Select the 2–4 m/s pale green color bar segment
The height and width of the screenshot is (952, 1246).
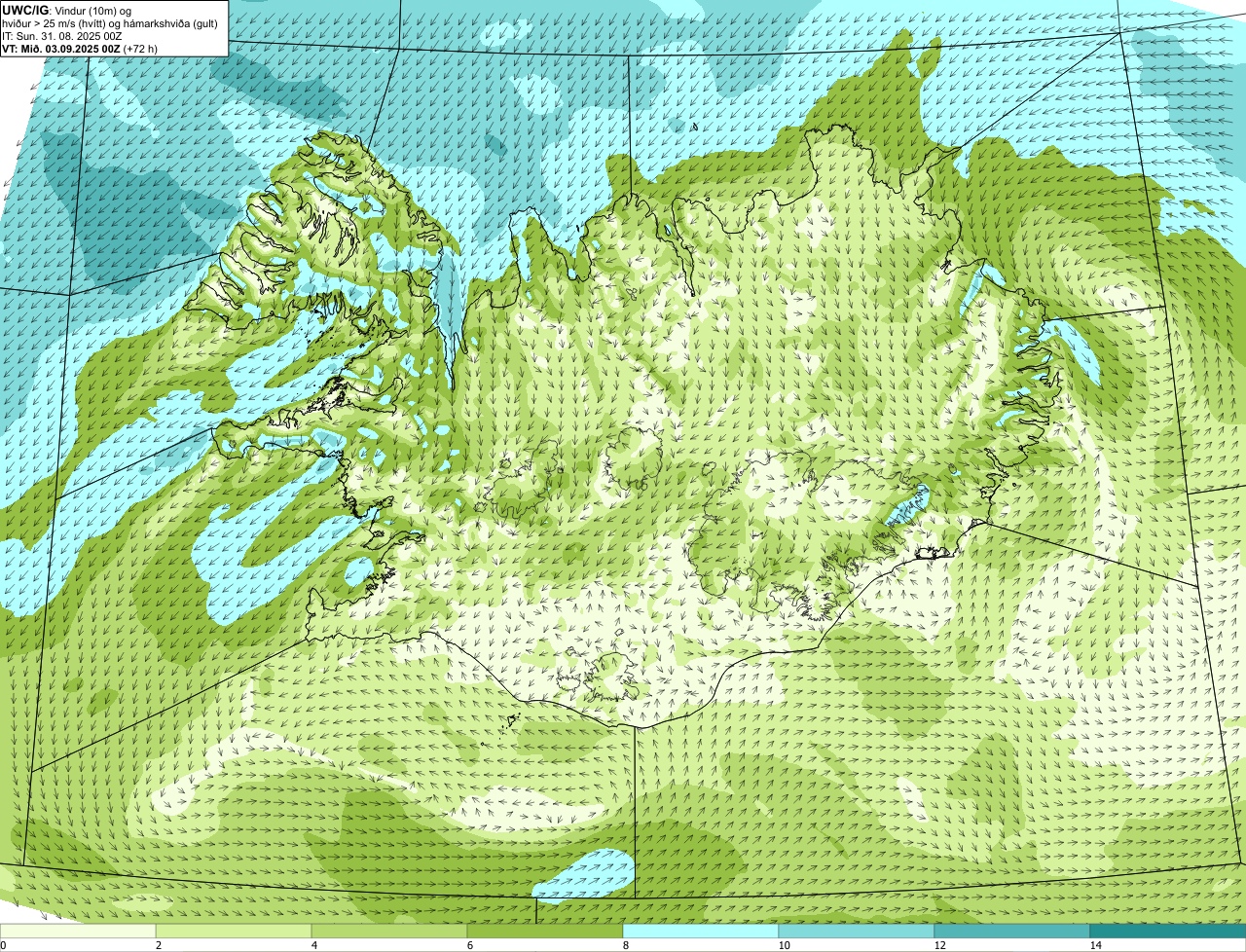pyautogui.click(x=234, y=931)
